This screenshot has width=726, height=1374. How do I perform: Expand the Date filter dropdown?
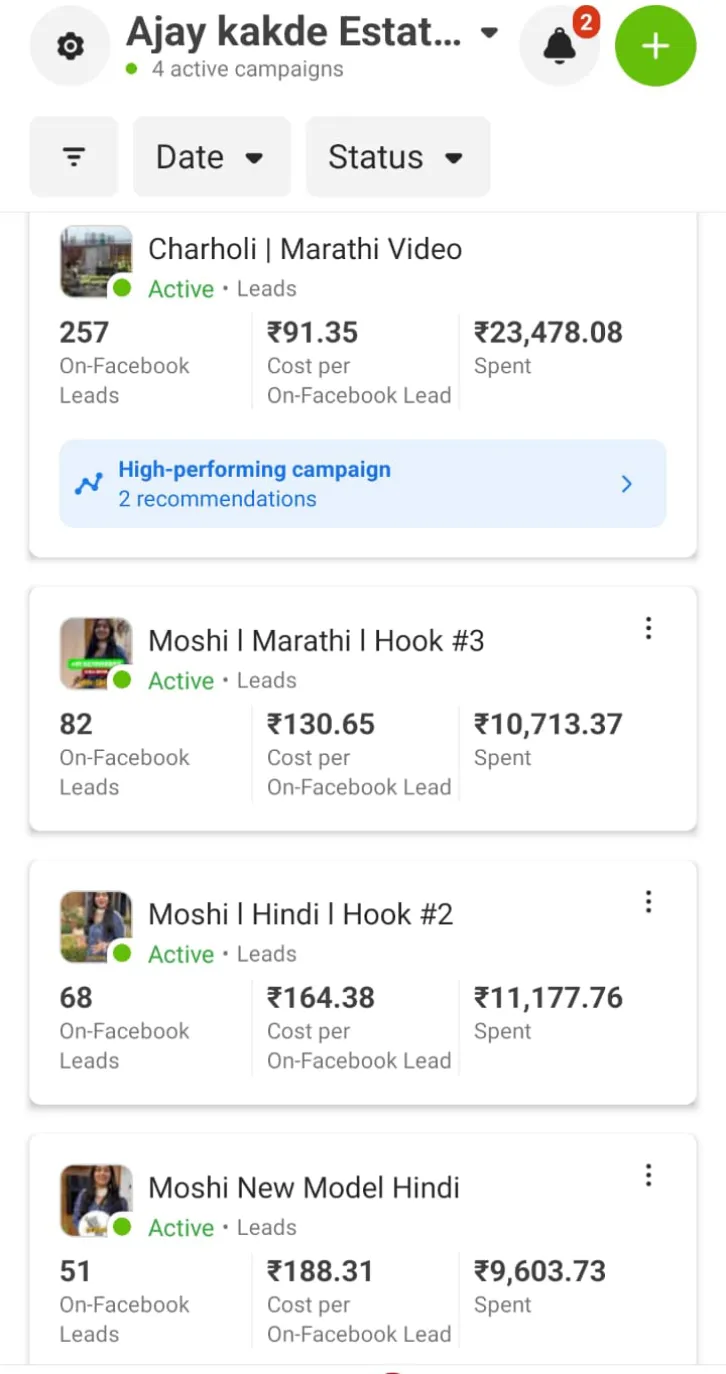point(211,157)
